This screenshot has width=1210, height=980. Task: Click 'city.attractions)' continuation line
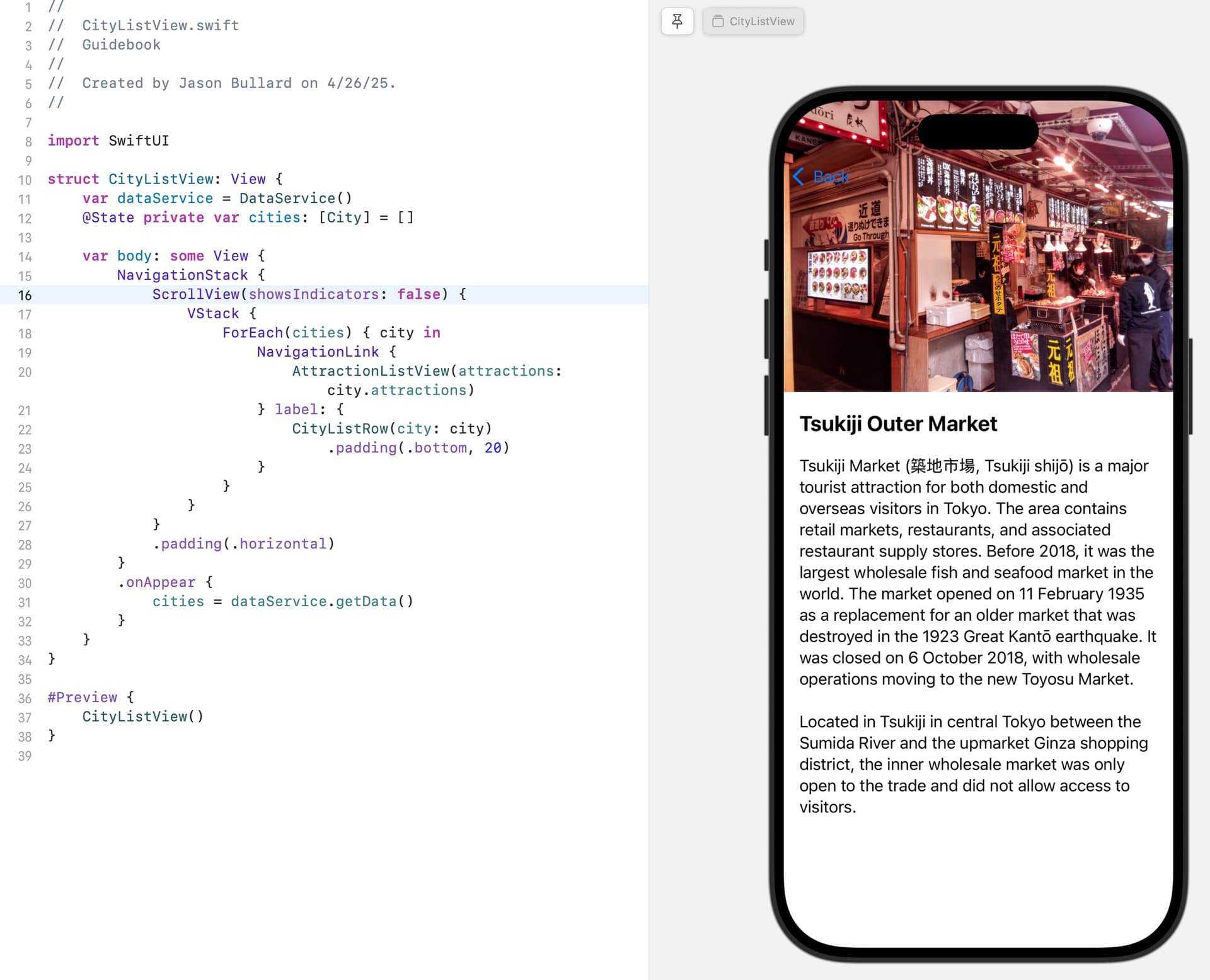click(401, 390)
